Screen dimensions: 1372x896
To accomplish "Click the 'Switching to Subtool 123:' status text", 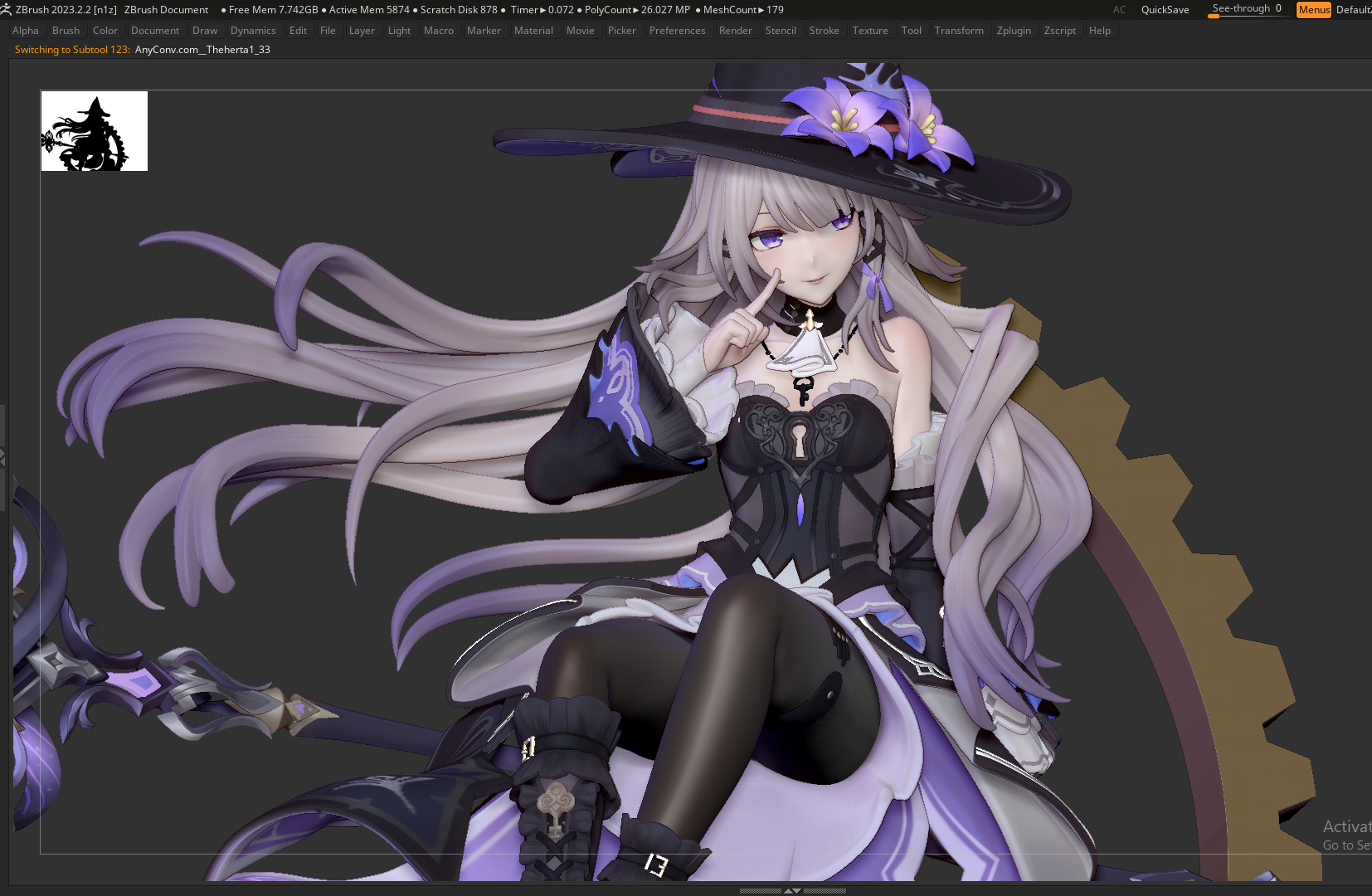I will (x=72, y=50).
